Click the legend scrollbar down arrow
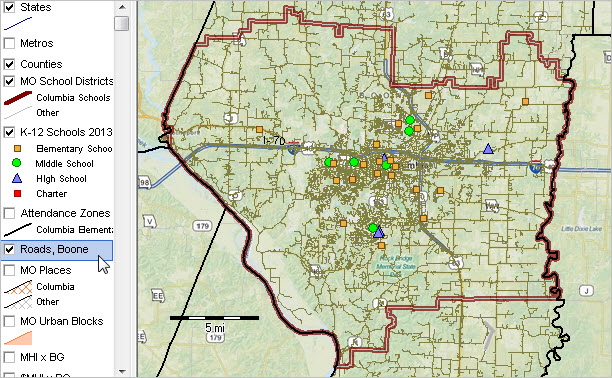 click(122, 371)
